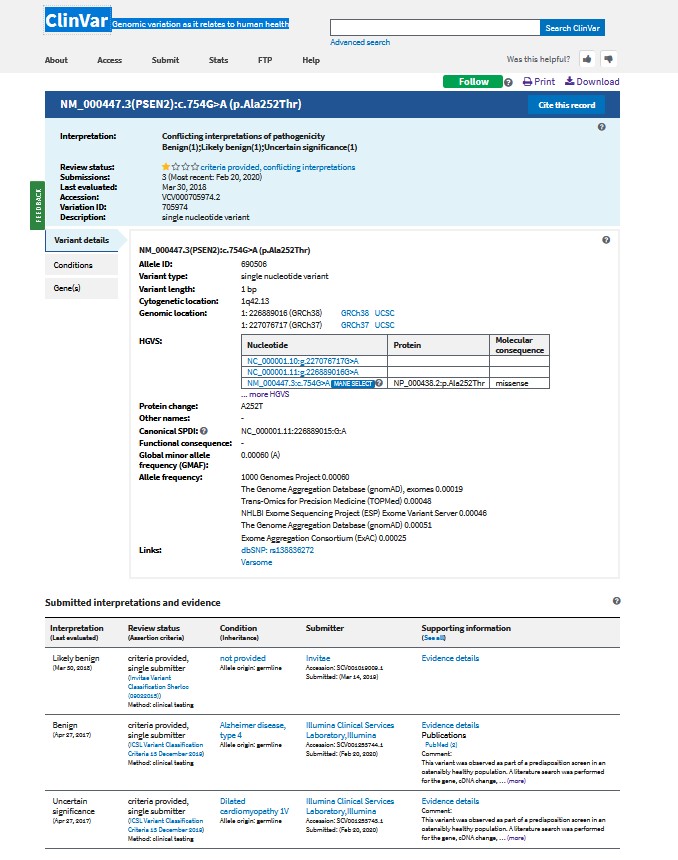Image resolution: width=678 pixels, height=860 pixels.
Task: Click help icon next to Canonical SPDI
Action: coord(204,431)
